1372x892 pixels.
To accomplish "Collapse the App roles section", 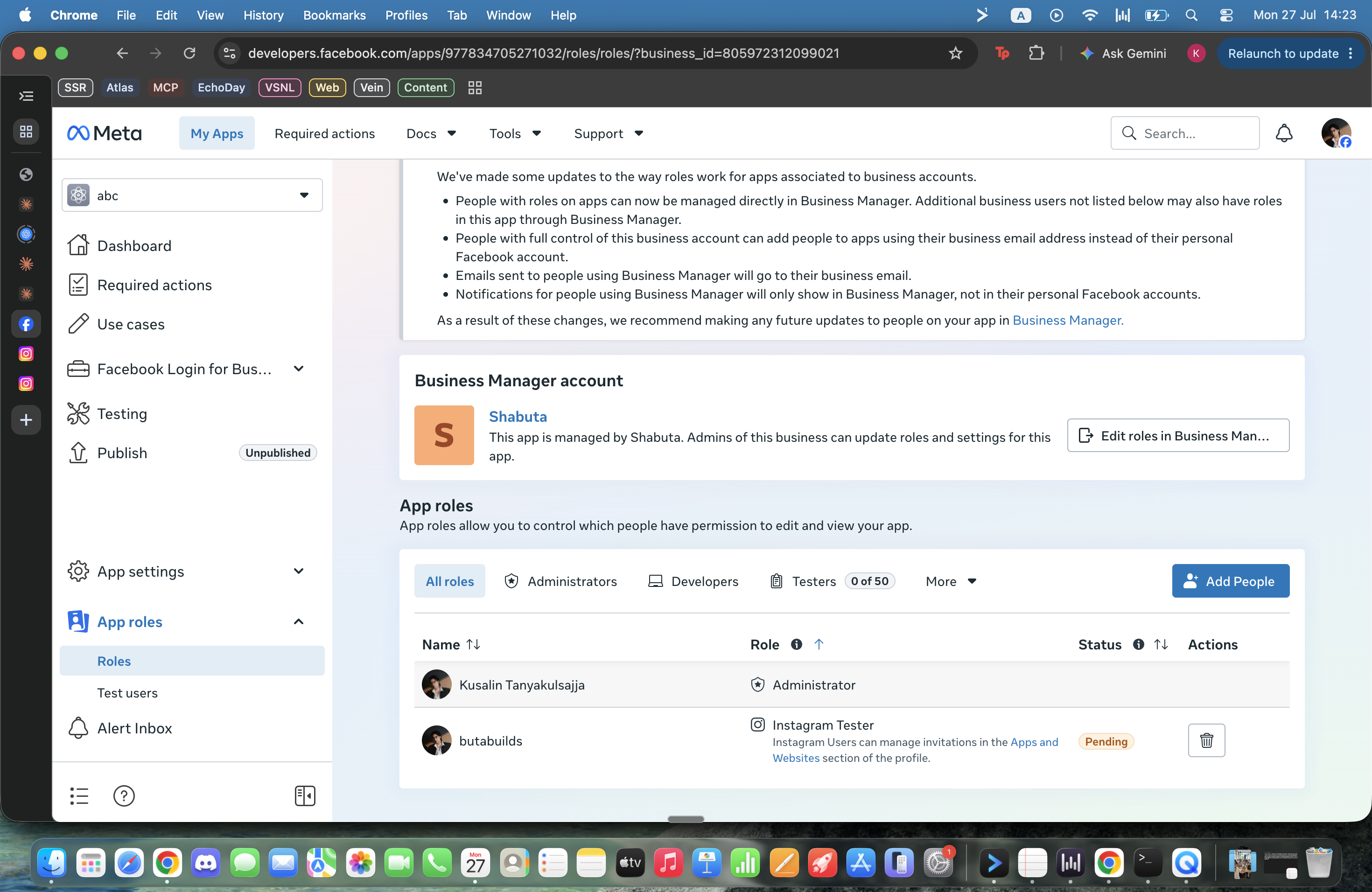I will point(299,622).
